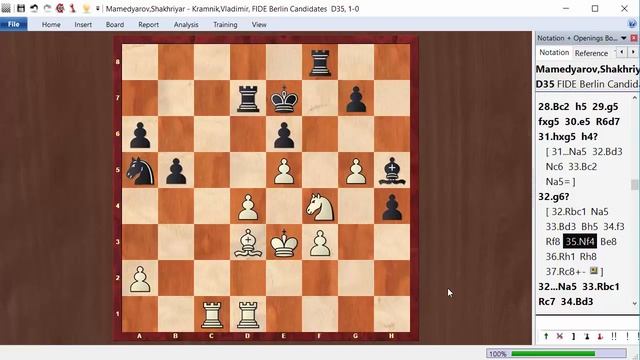Viewport: 640px width, 360px height.
Task: Annotate move with double exclamation !!
Action: (x=614, y=336)
